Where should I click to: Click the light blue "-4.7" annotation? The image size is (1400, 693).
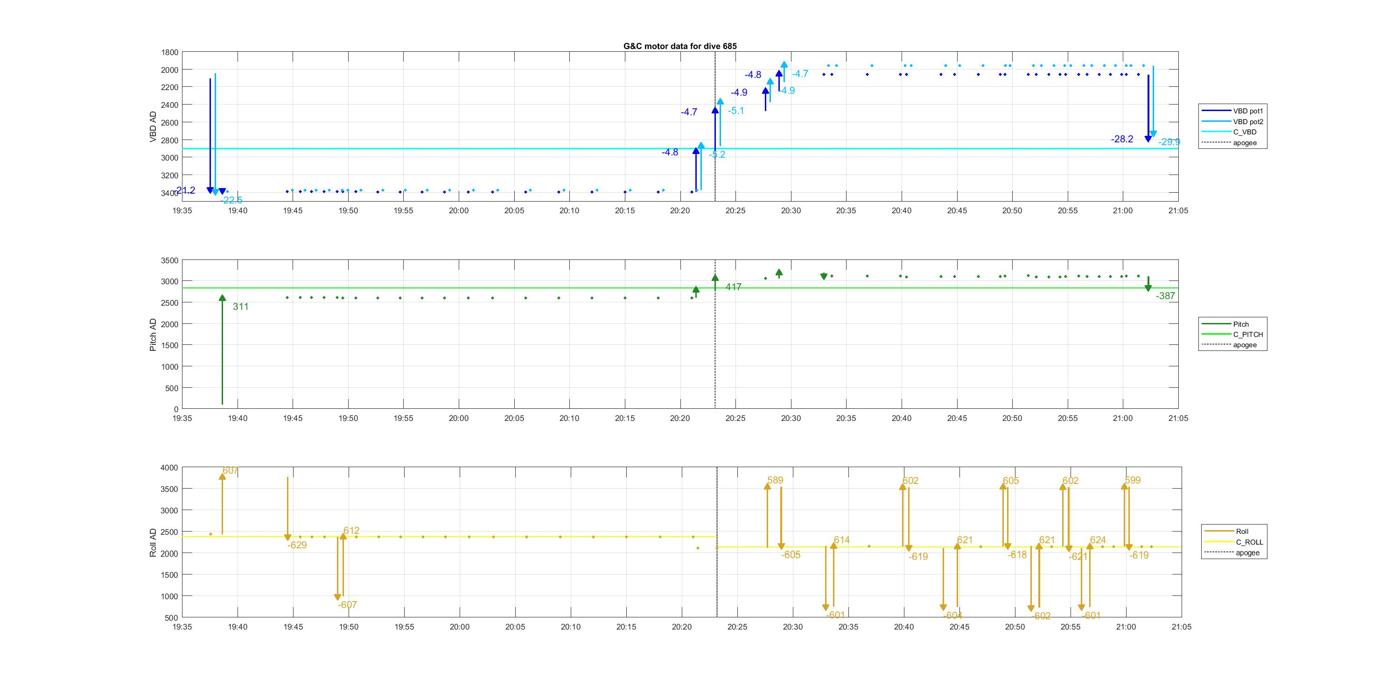[x=800, y=74]
